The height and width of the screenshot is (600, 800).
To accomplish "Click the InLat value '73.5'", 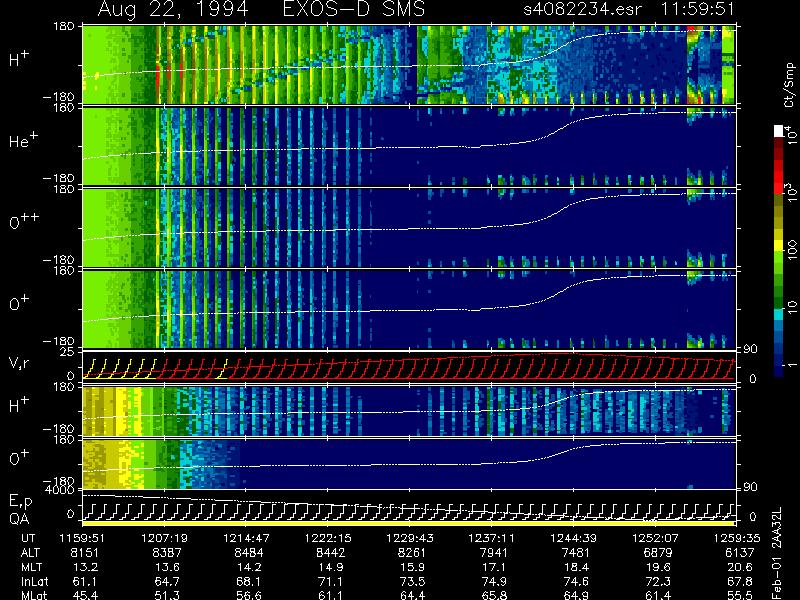I will pyautogui.click(x=413, y=581).
